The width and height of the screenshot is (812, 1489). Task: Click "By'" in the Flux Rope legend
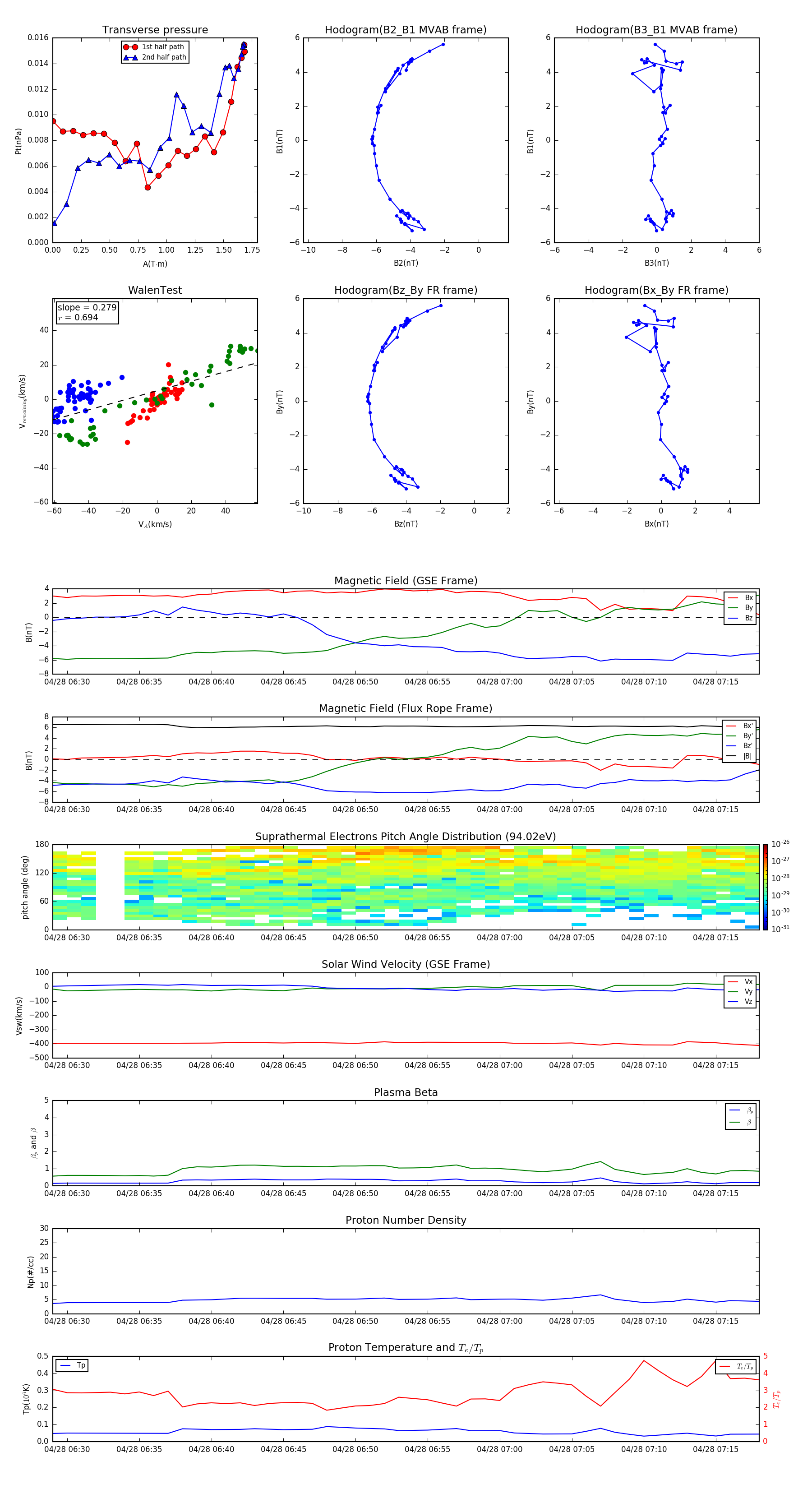740,736
